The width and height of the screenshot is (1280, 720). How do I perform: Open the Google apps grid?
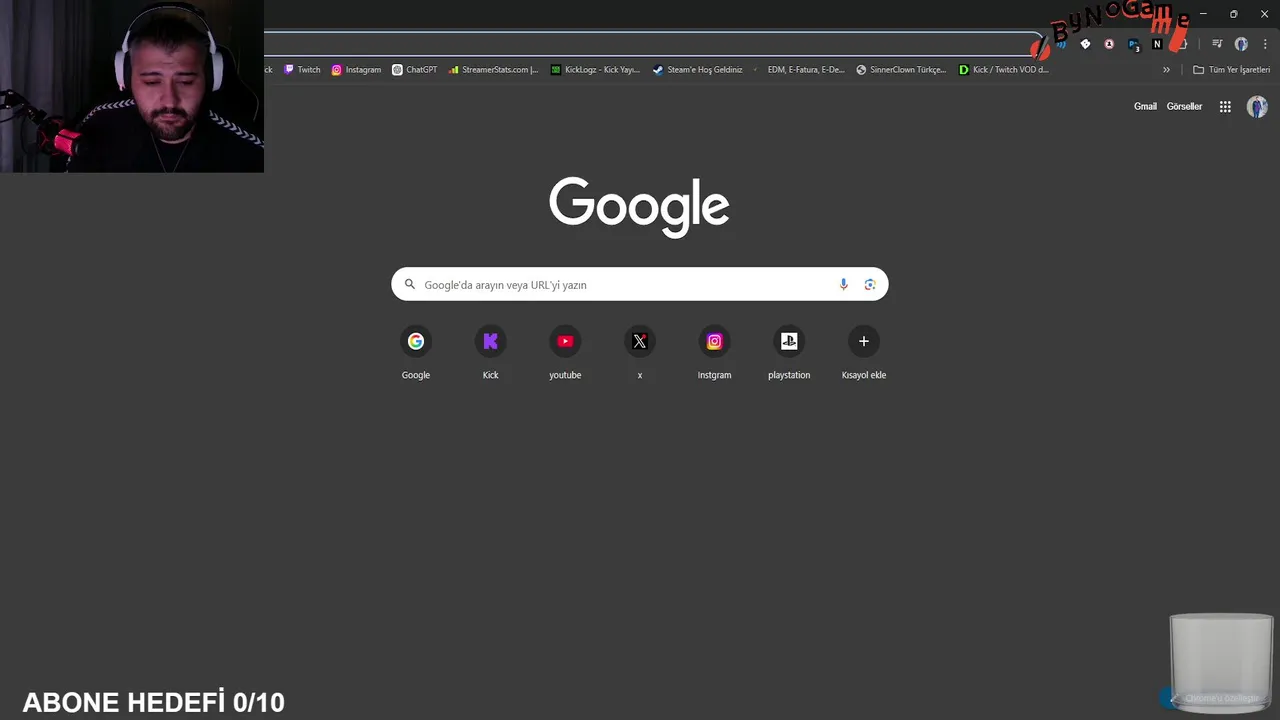click(1225, 106)
